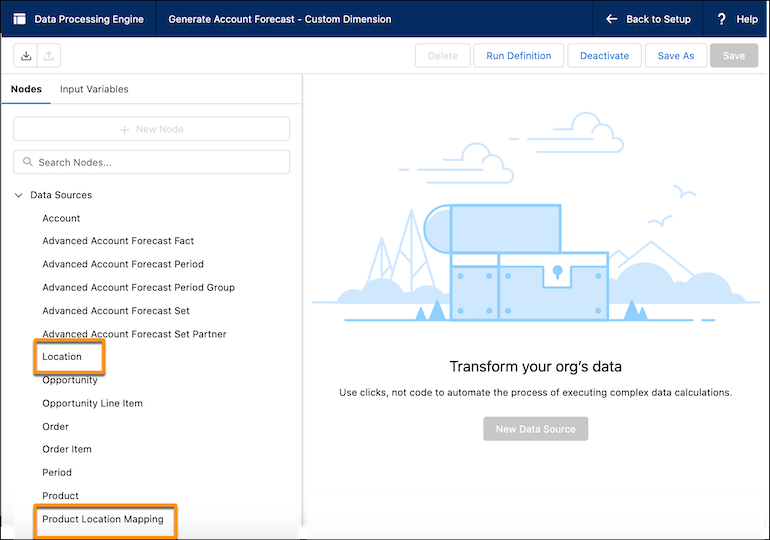
Task: Click the Deactivate button
Action: [605, 55]
